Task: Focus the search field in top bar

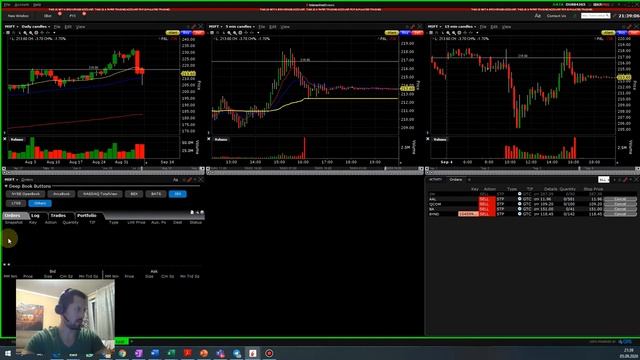Action: coord(596,16)
